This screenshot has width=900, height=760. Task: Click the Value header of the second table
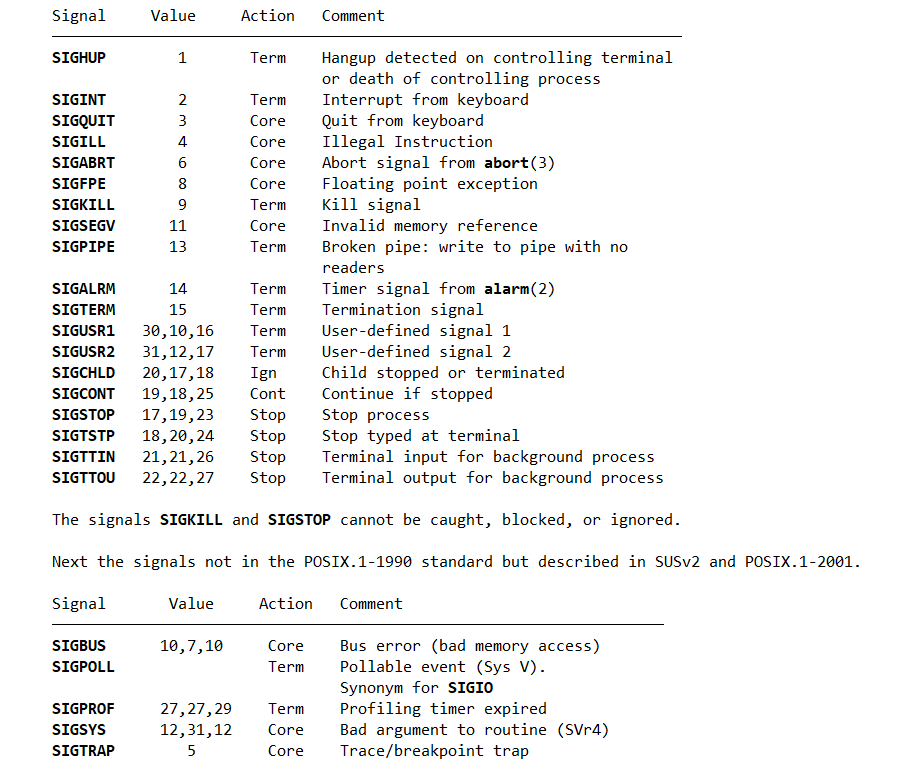(x=191, y=604)
